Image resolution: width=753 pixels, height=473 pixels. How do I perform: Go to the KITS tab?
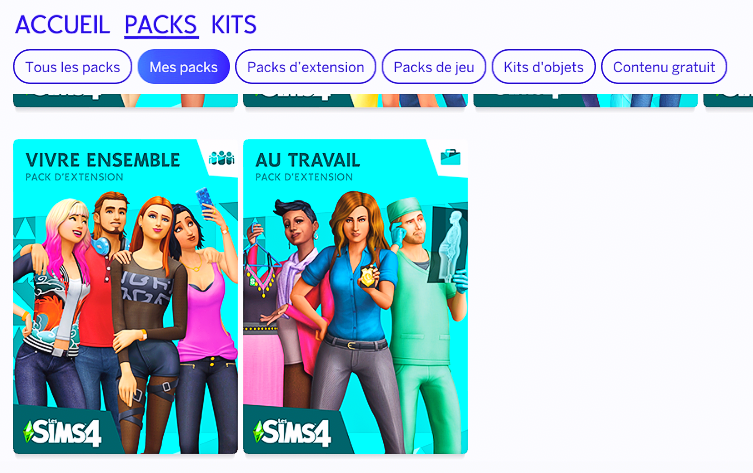tap(234, 25)
